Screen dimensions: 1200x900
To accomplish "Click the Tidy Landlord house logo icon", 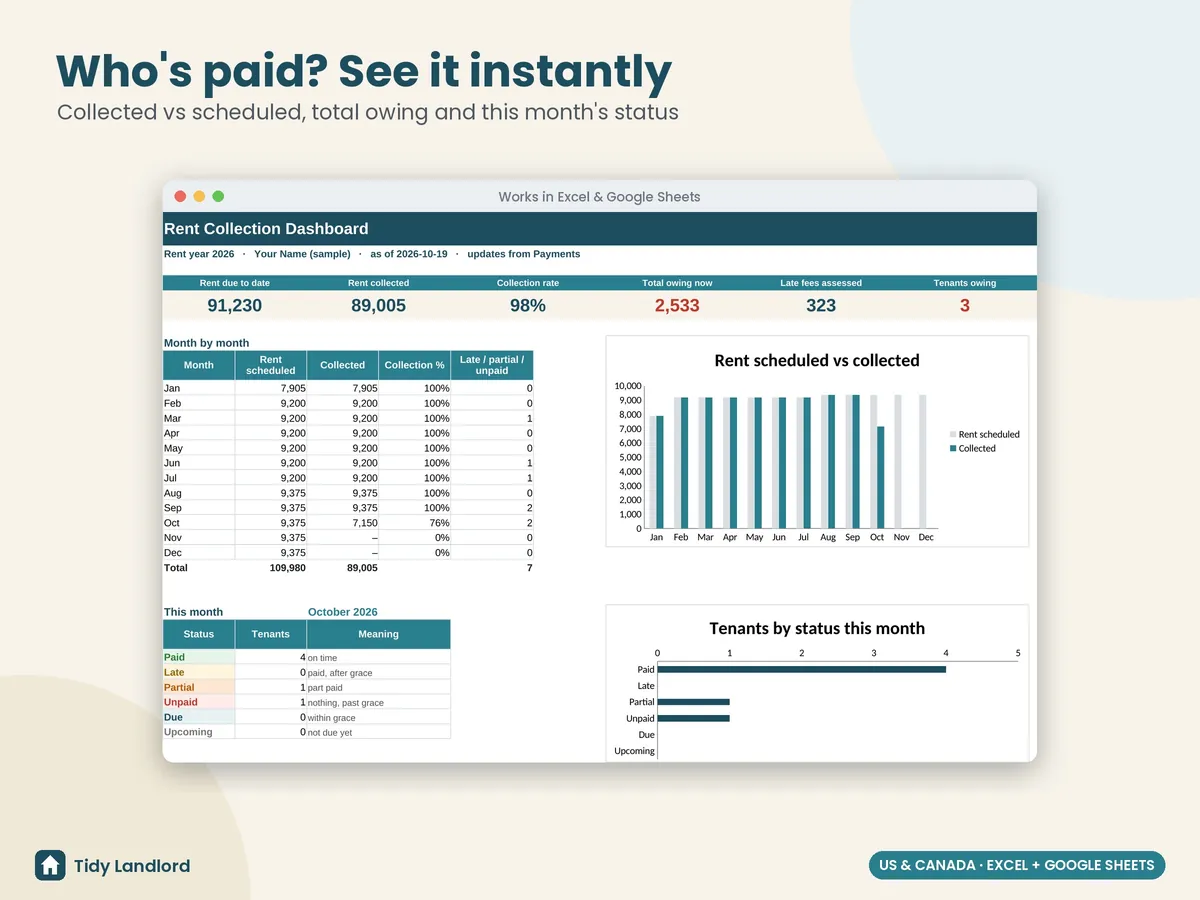I will pyautogui.click(x=50, y=866).
